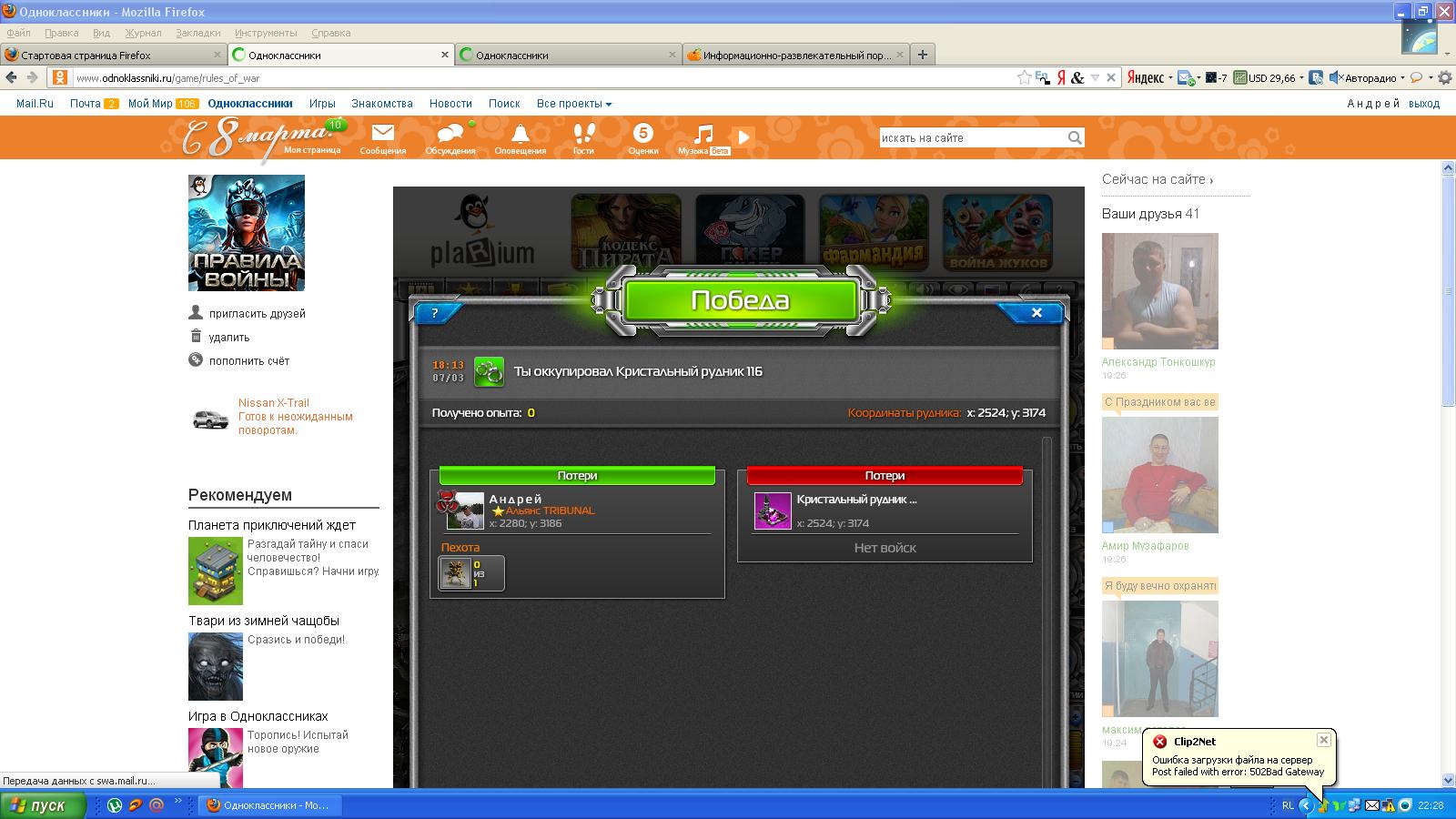Open 'Твари из зимней чащобы' recommendation
Screen dimensions: 1456x819
264,621
